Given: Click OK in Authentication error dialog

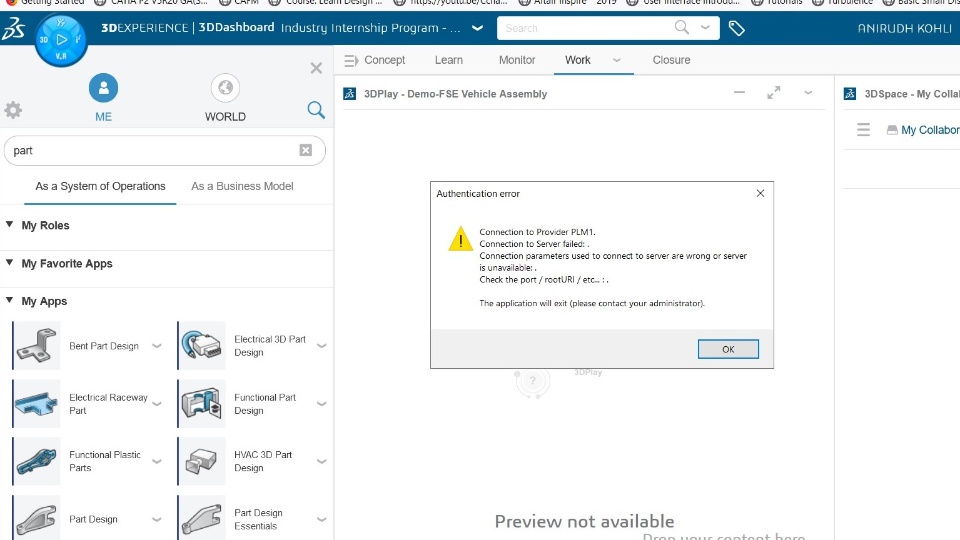Looking at the screenshot, I should [x=728, y=349].
